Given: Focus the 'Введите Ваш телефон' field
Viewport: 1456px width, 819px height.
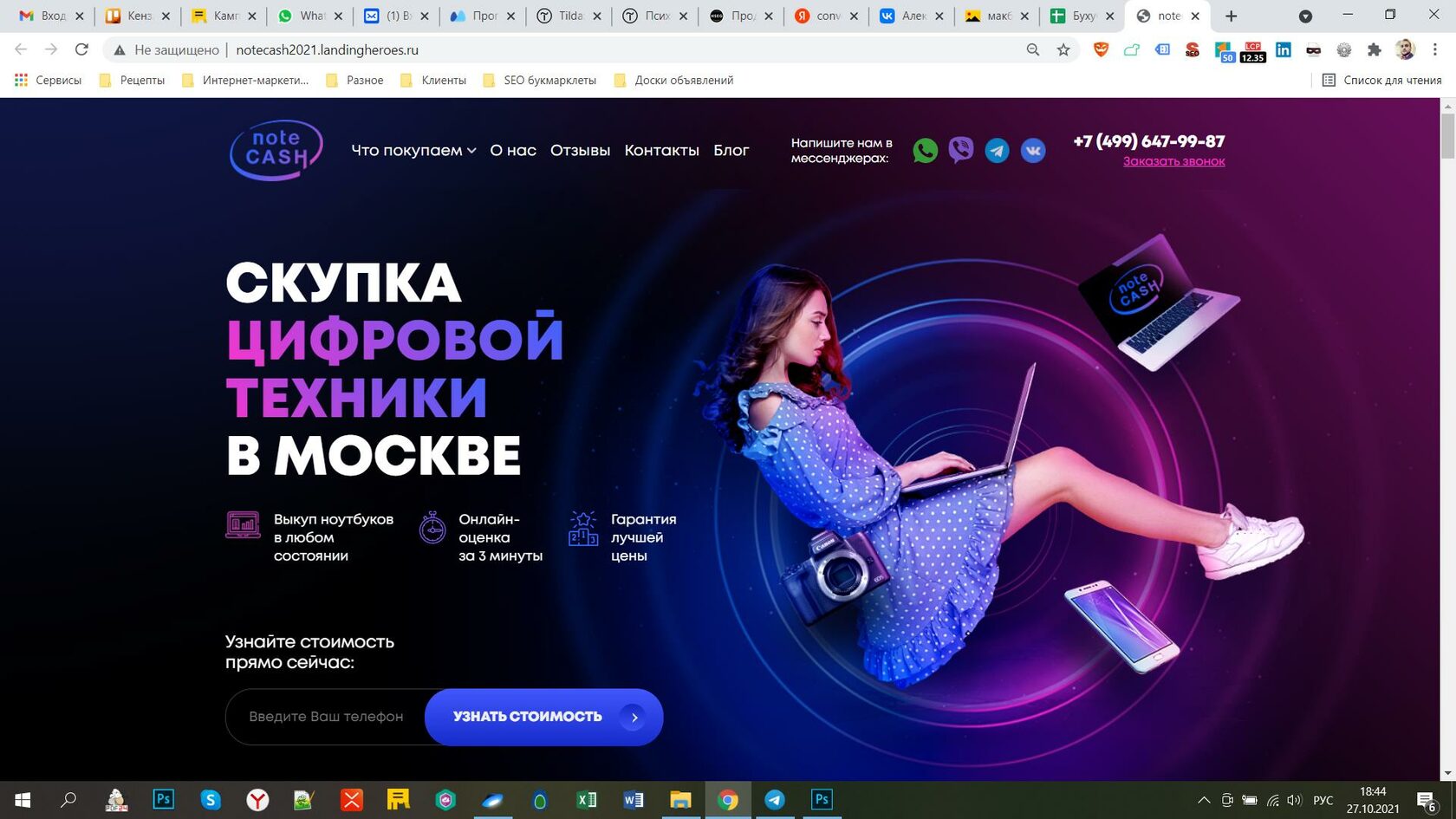Looking at the screenshot, I should (x=326, y=717).
